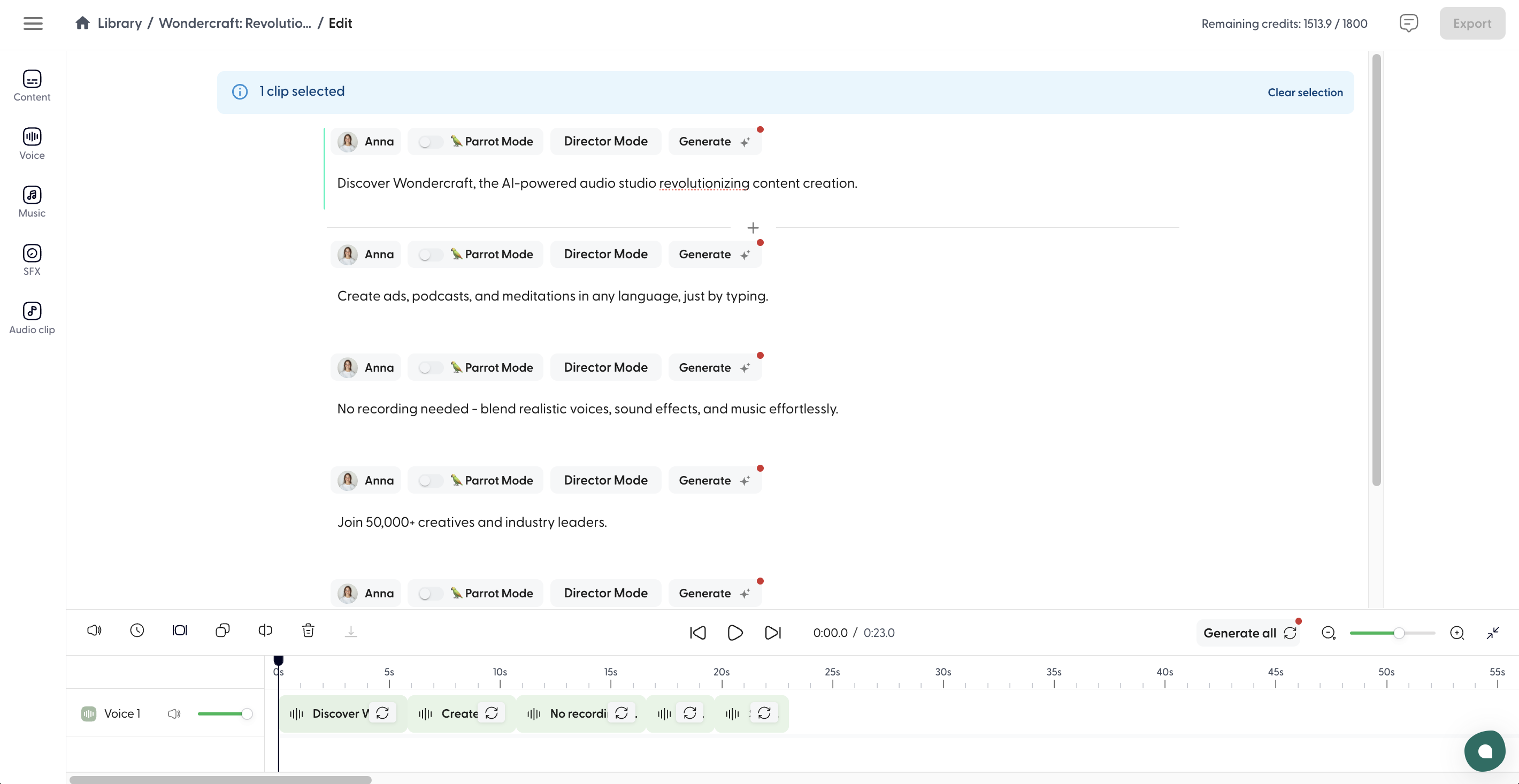The height and width of the screenshot is (784, 1519).
Task: Click the trim clip tool icon
Action: click(180, 631)
